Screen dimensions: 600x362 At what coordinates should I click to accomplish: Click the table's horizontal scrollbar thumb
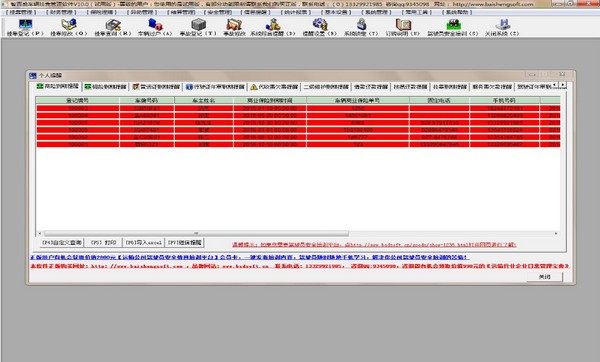196,233
